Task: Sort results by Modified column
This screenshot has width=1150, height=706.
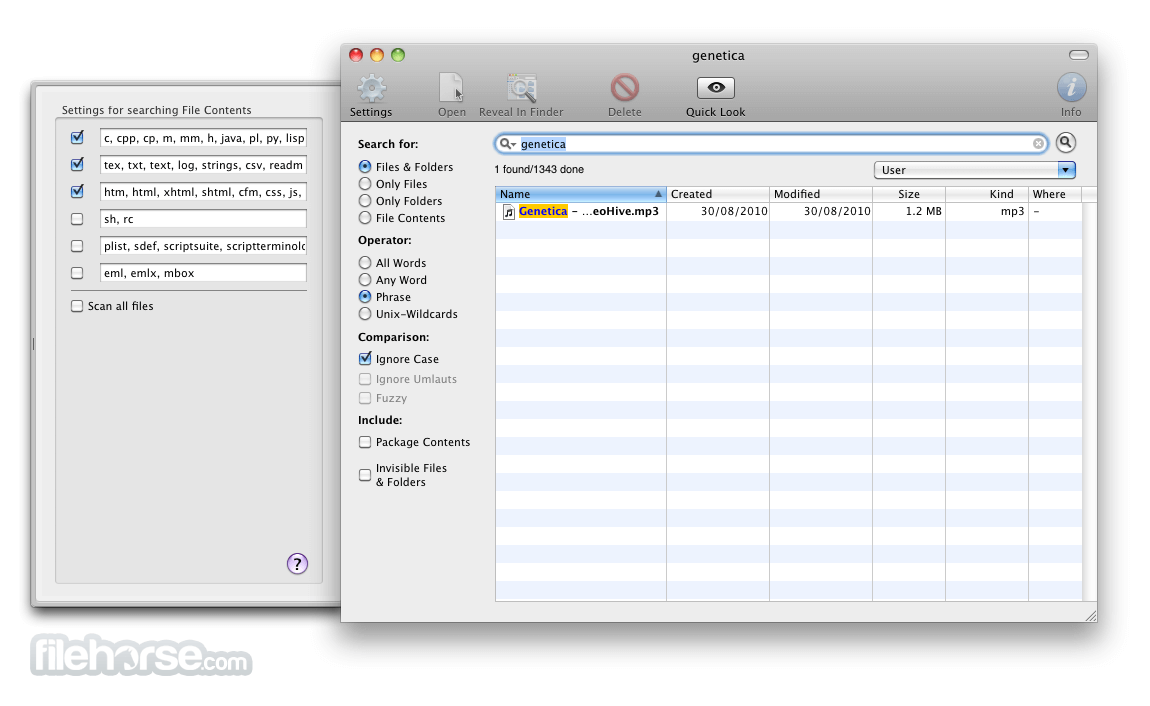Action: [x=821, y=194]
